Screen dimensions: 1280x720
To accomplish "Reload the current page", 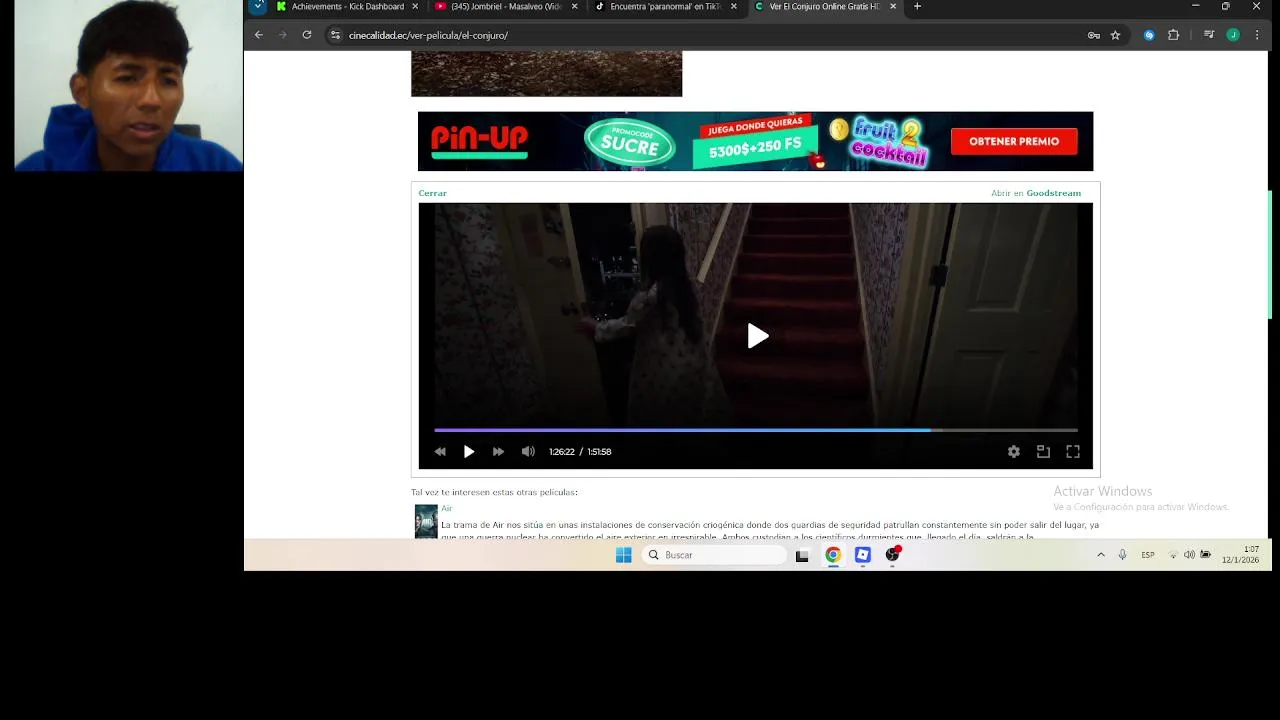I will tap(307, 35).
